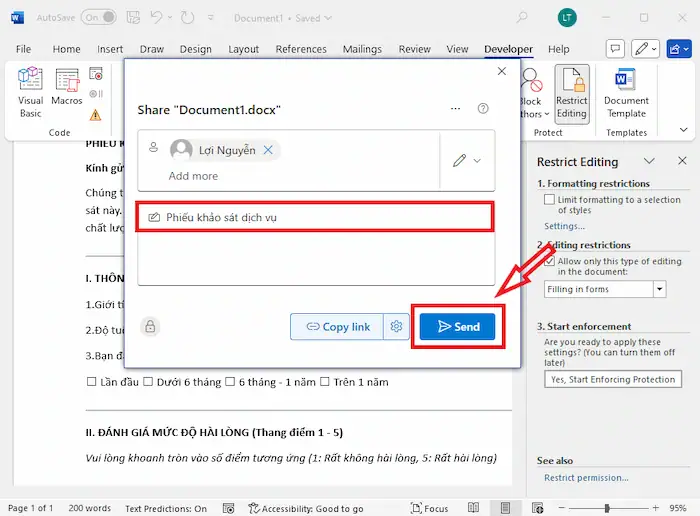Click the padlock icon in Share dialog

[x=150, y=326]
